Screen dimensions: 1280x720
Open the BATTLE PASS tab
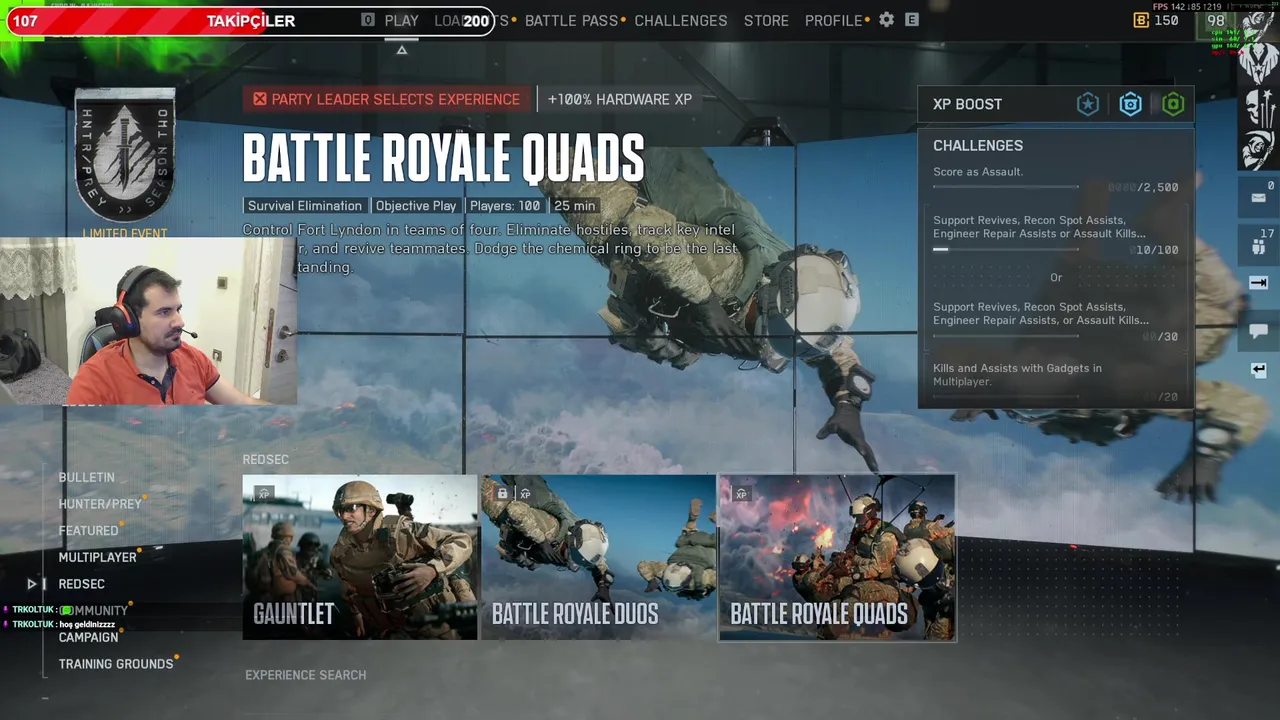571,20
